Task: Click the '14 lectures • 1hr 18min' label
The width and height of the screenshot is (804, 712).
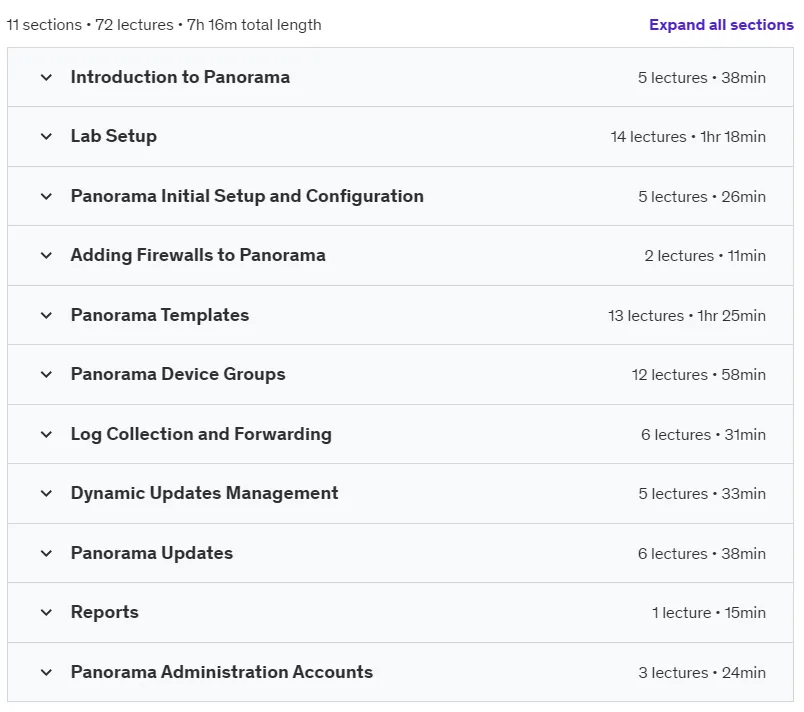Action: coord(688,137)
